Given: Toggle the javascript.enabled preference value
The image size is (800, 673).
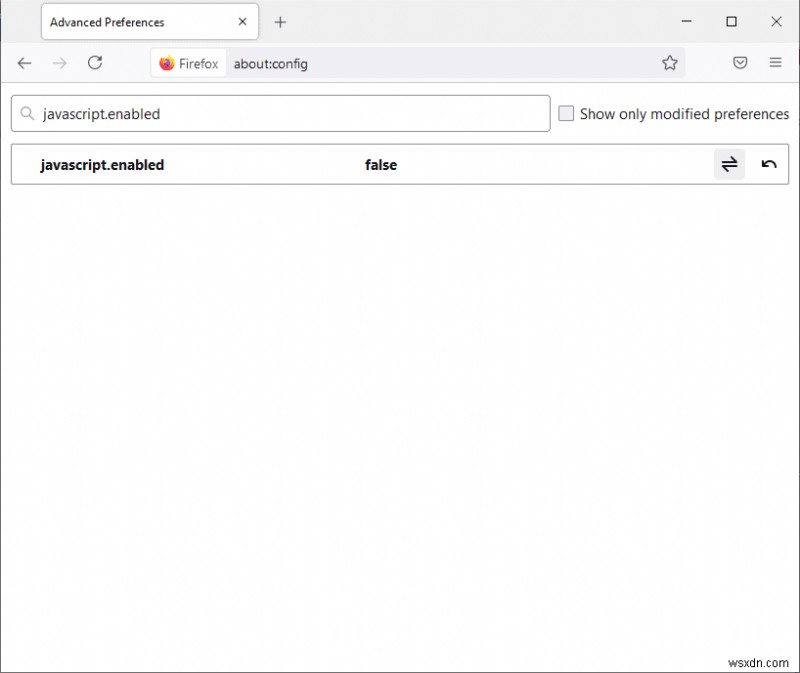Looking at the screenshot, I should [x=729, y=164].
